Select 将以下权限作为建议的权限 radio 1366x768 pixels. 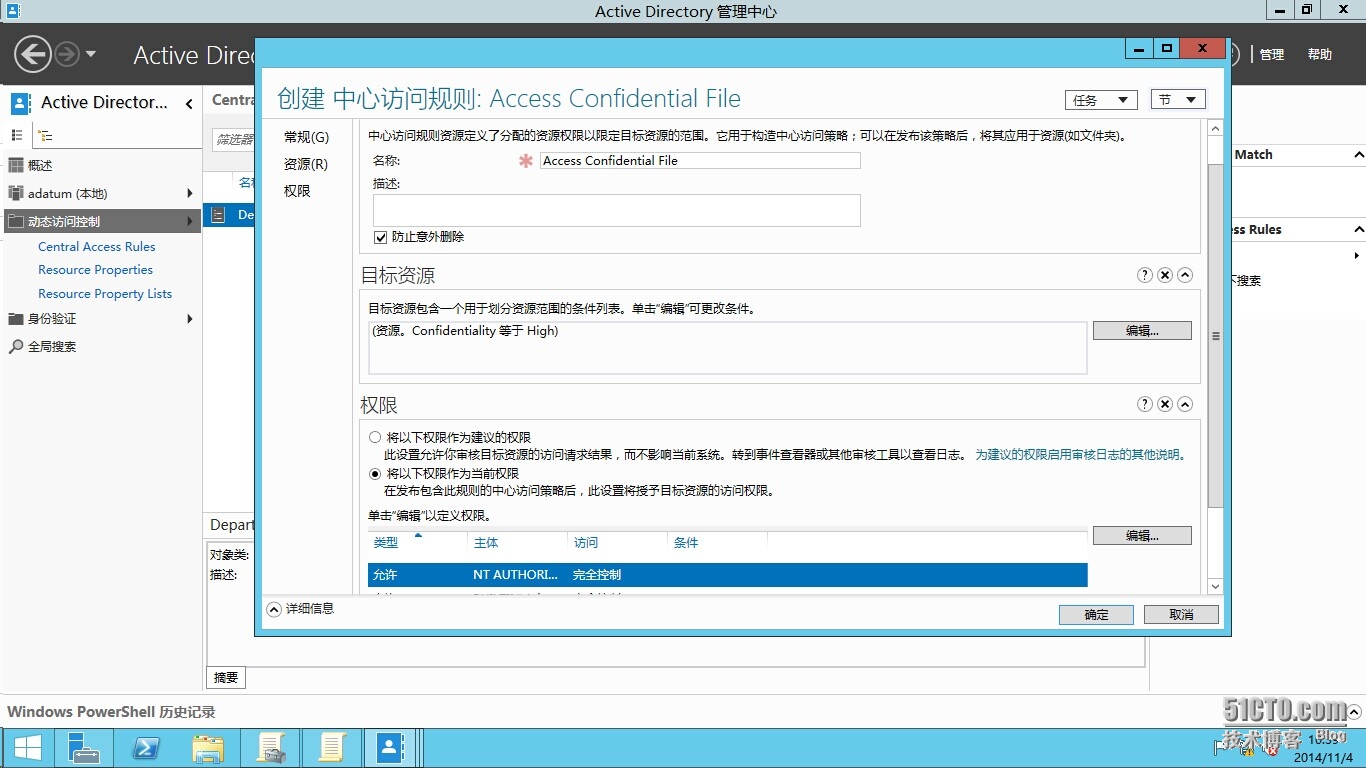point(375,437)
